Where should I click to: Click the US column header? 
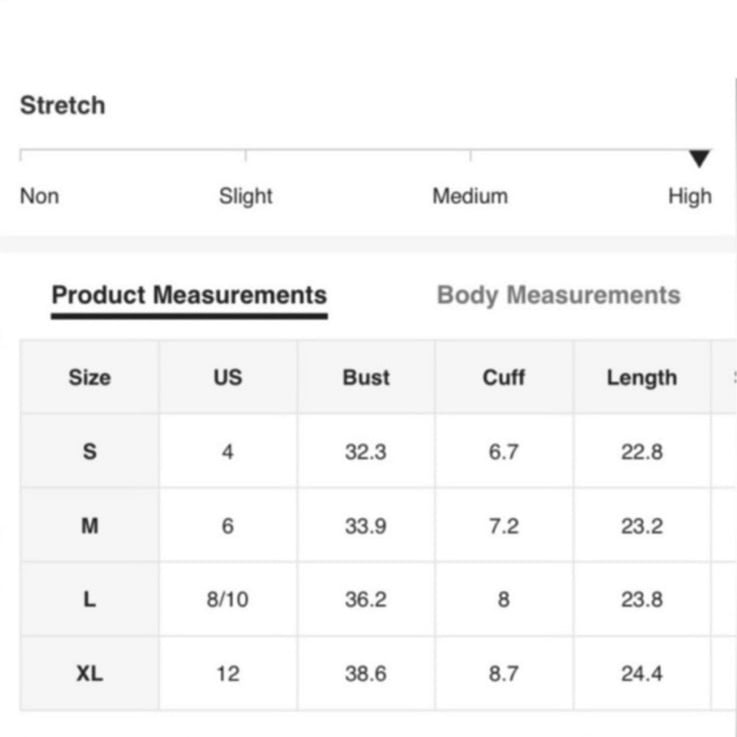228,377
